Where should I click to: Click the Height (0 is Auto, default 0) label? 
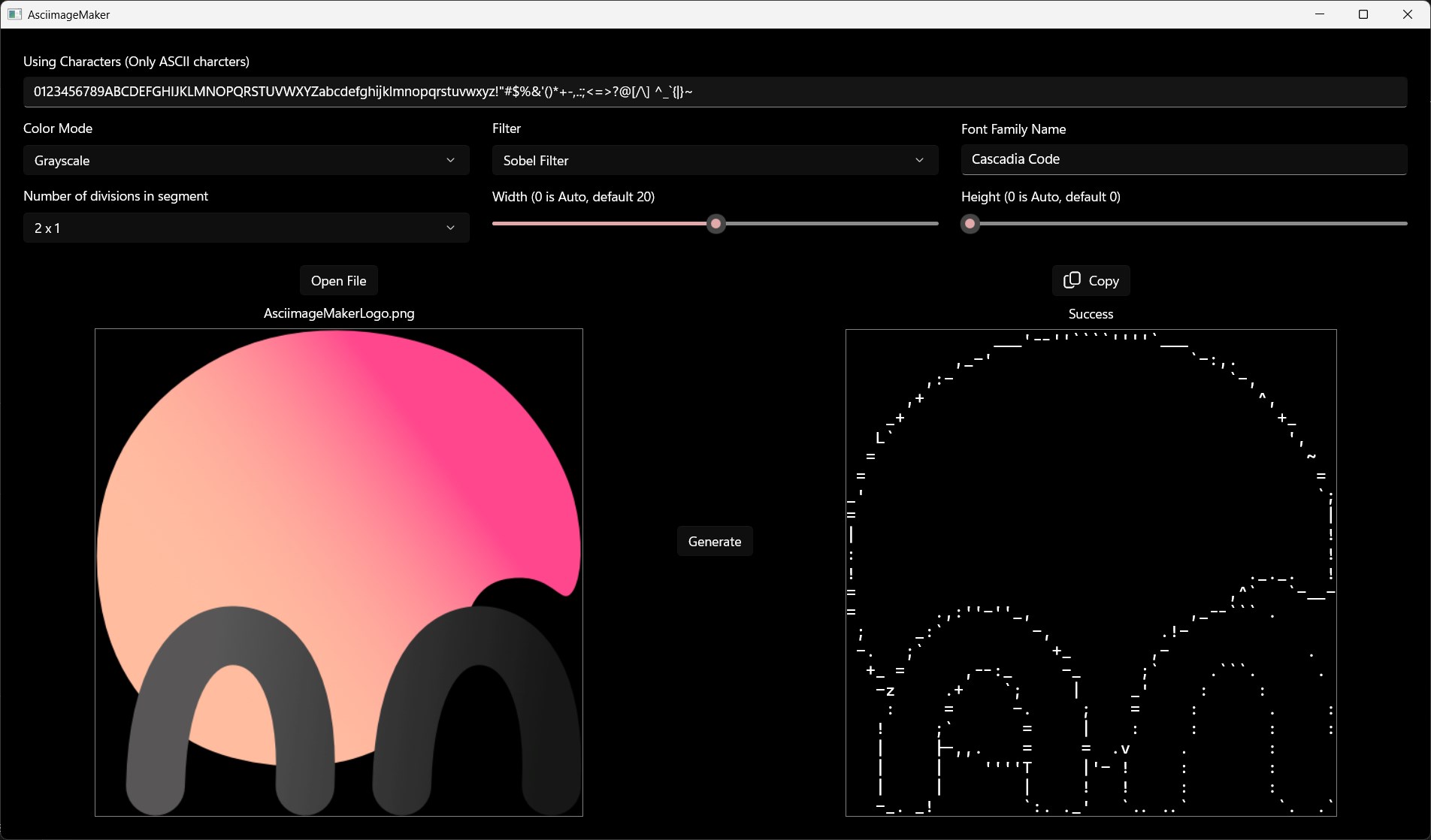1041,197
